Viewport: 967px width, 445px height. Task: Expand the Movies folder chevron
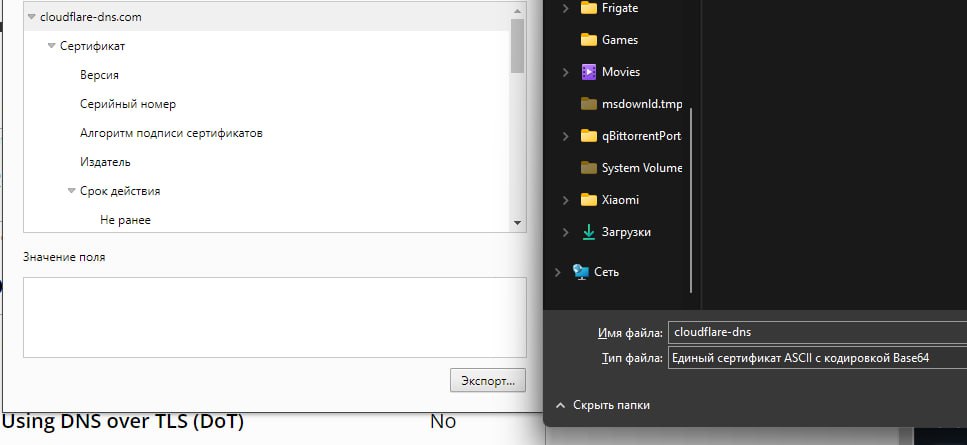pyautogui.click(x=565, y=72)
